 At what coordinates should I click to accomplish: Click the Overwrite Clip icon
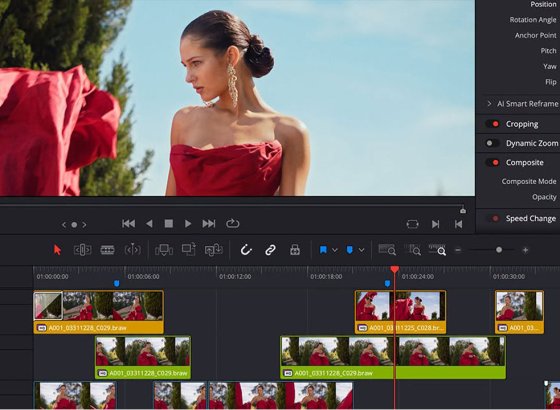coord(189,250)
